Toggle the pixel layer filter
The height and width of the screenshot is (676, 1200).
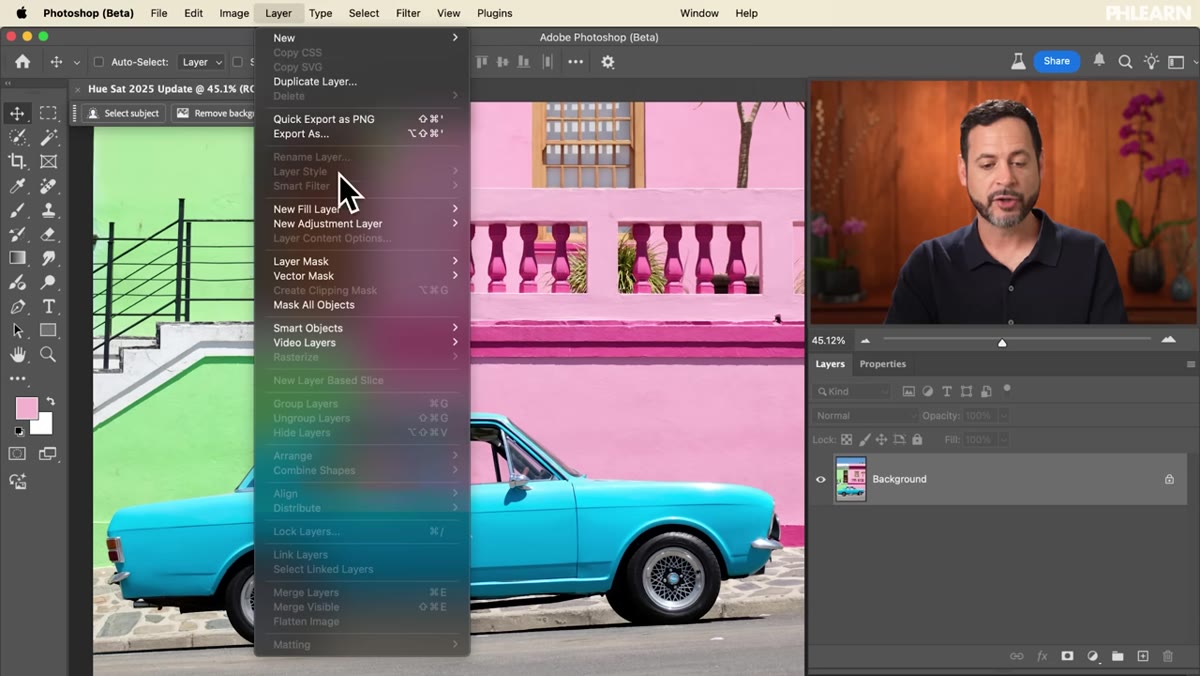point(908,392)
